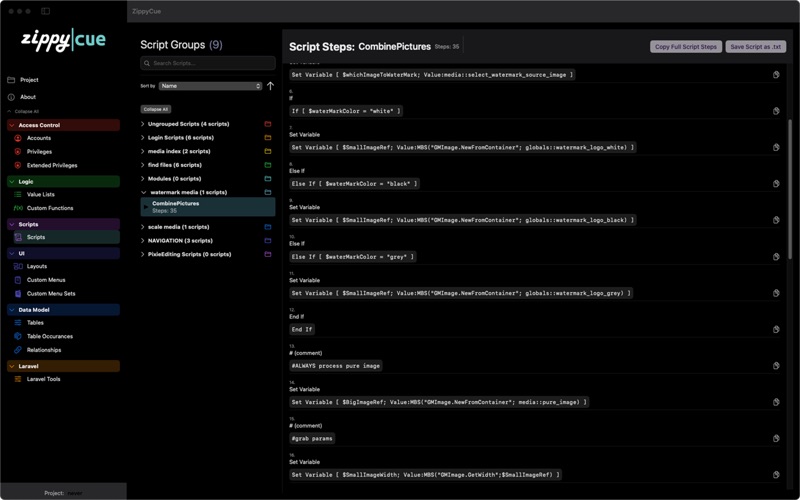Focus the Search Scripts field
This screenshot has width=800, height=500.
coord(208,63)
